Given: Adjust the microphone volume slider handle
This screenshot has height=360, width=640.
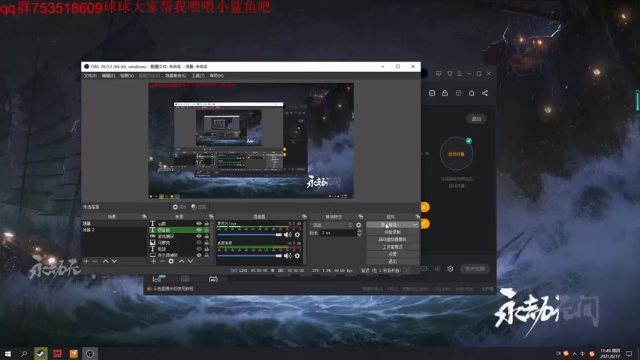Looking at the screenshot, I should 279,235.
